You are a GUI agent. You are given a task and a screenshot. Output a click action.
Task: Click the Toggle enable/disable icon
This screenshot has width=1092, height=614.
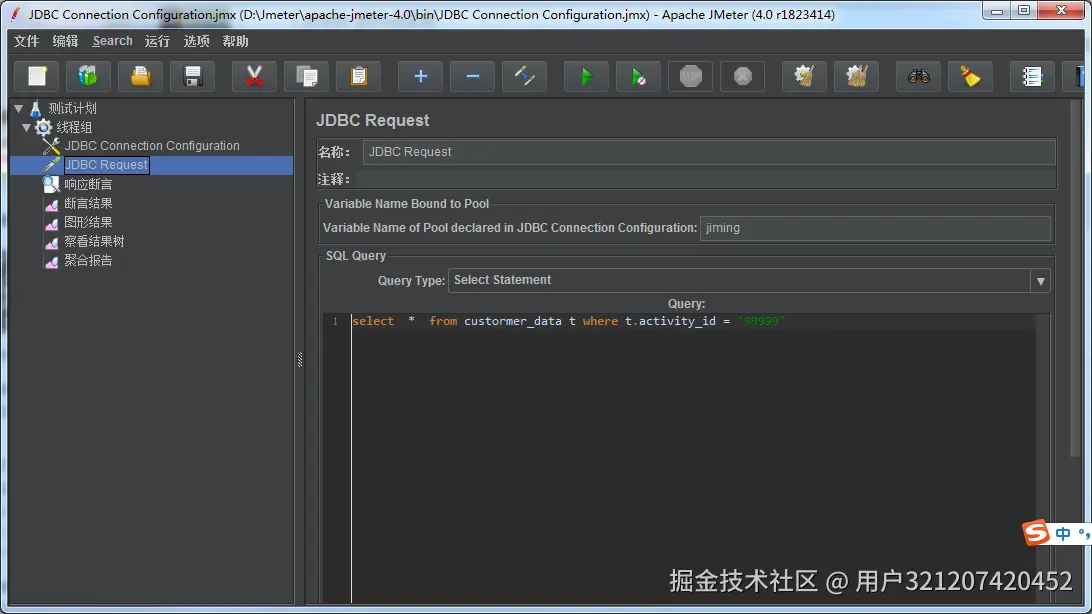(x=524, y=76)
